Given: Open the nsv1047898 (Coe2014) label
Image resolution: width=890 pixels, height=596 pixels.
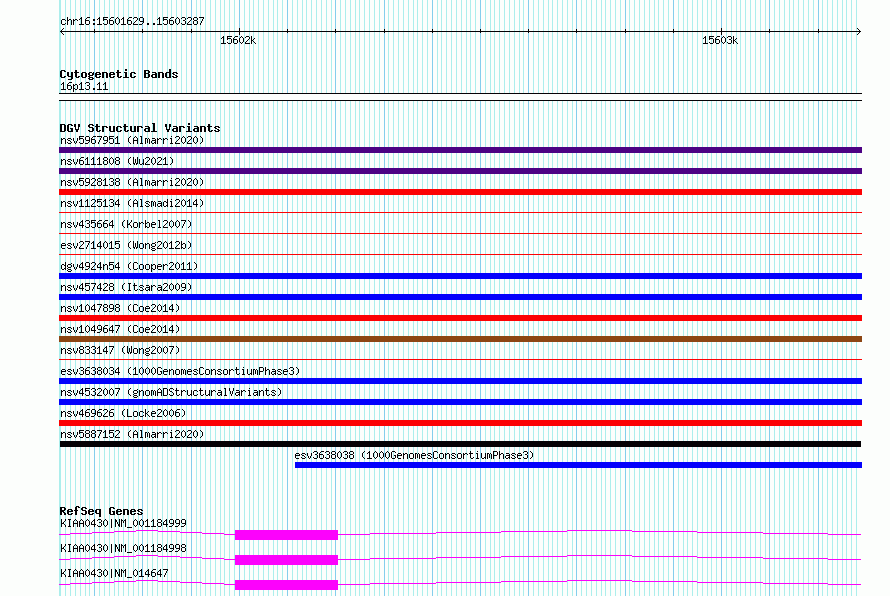Looking at the screenshot, I should point(120,308).
